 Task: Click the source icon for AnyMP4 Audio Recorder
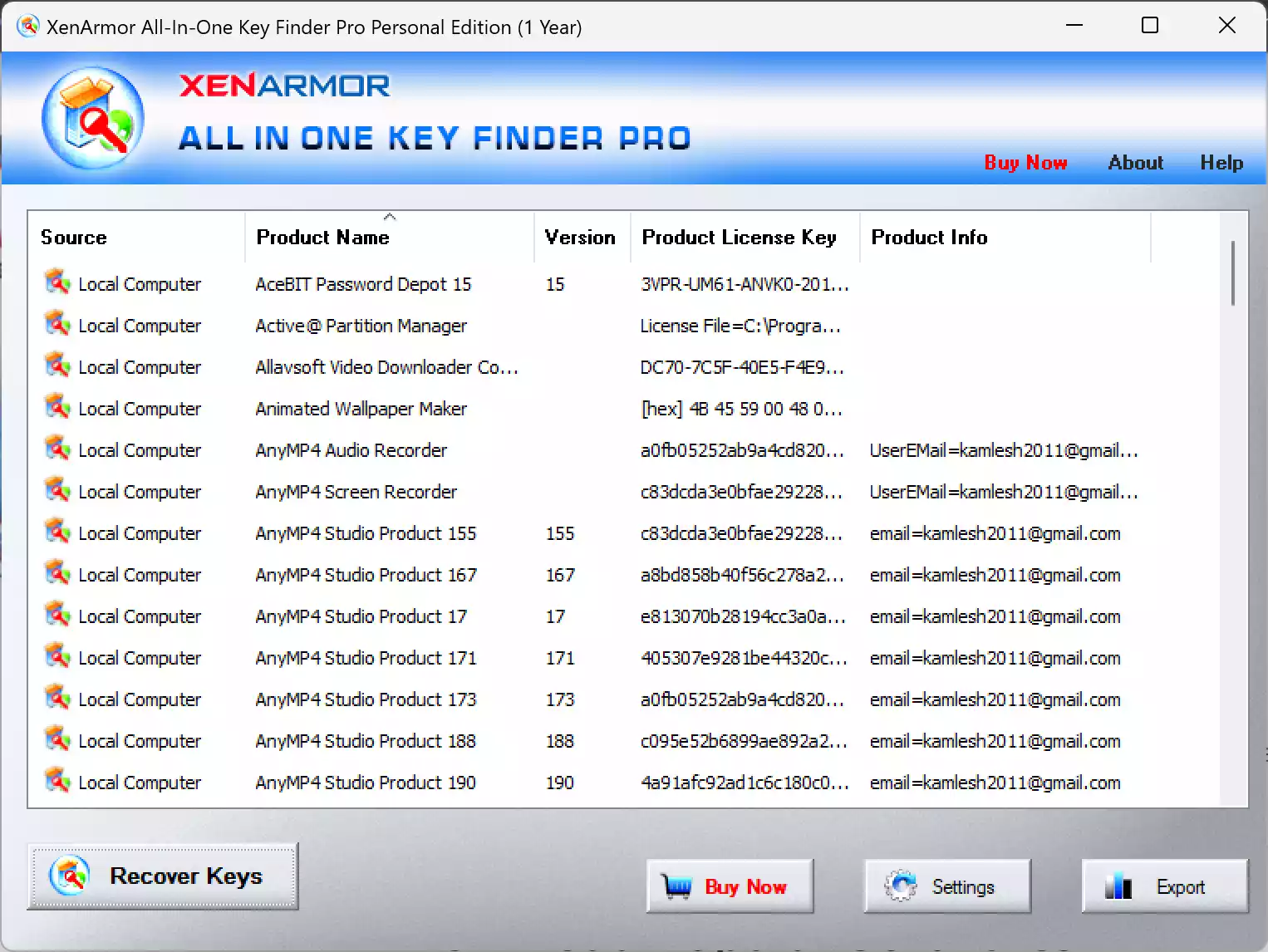coord(57,449)
